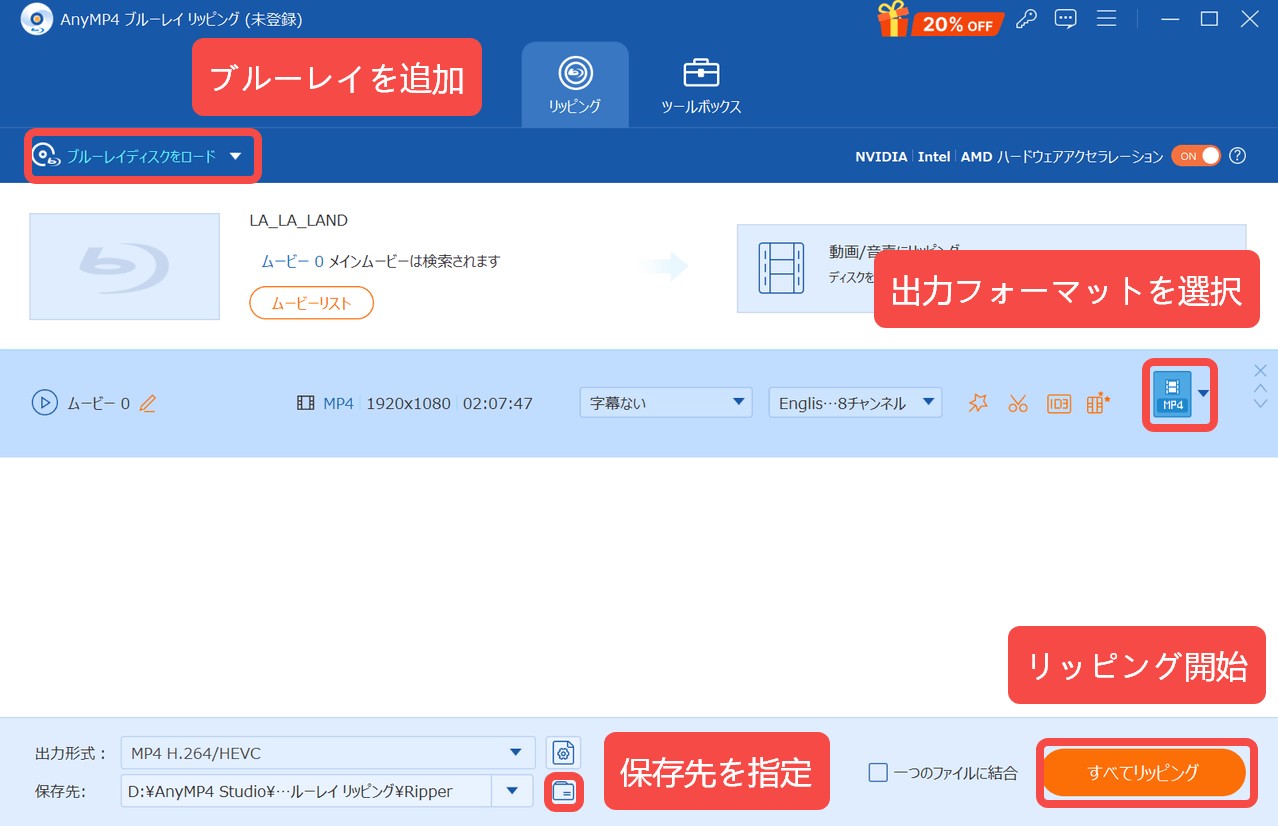
Task: Open 出力形式 MP4 H.264/HEVC dropdown
Action: click(327, 752)
